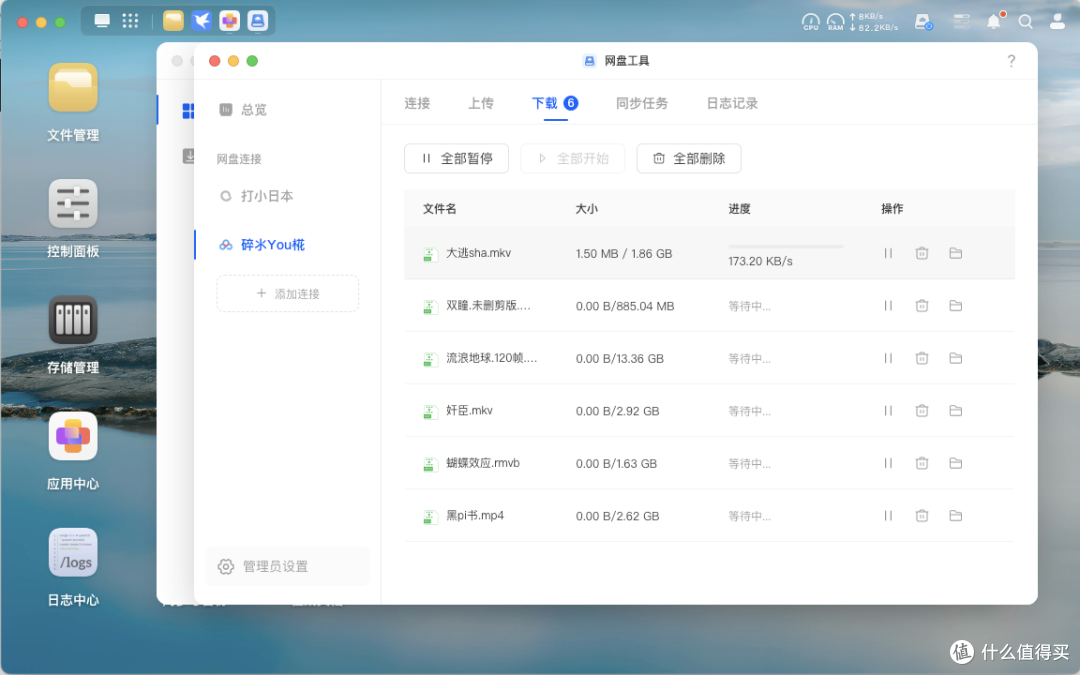1080x675 pixels.
Task: Delete the 蝴蝶效应.rmvb download task
Action: (922, 463)
